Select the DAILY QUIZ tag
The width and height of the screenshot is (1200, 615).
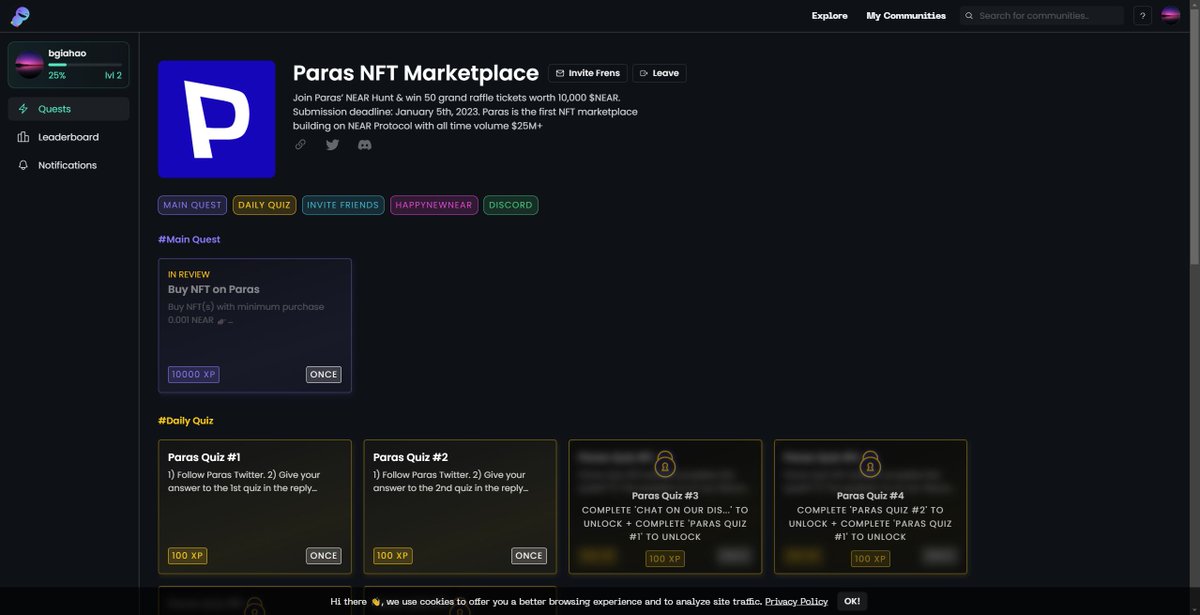click(264, 205)
